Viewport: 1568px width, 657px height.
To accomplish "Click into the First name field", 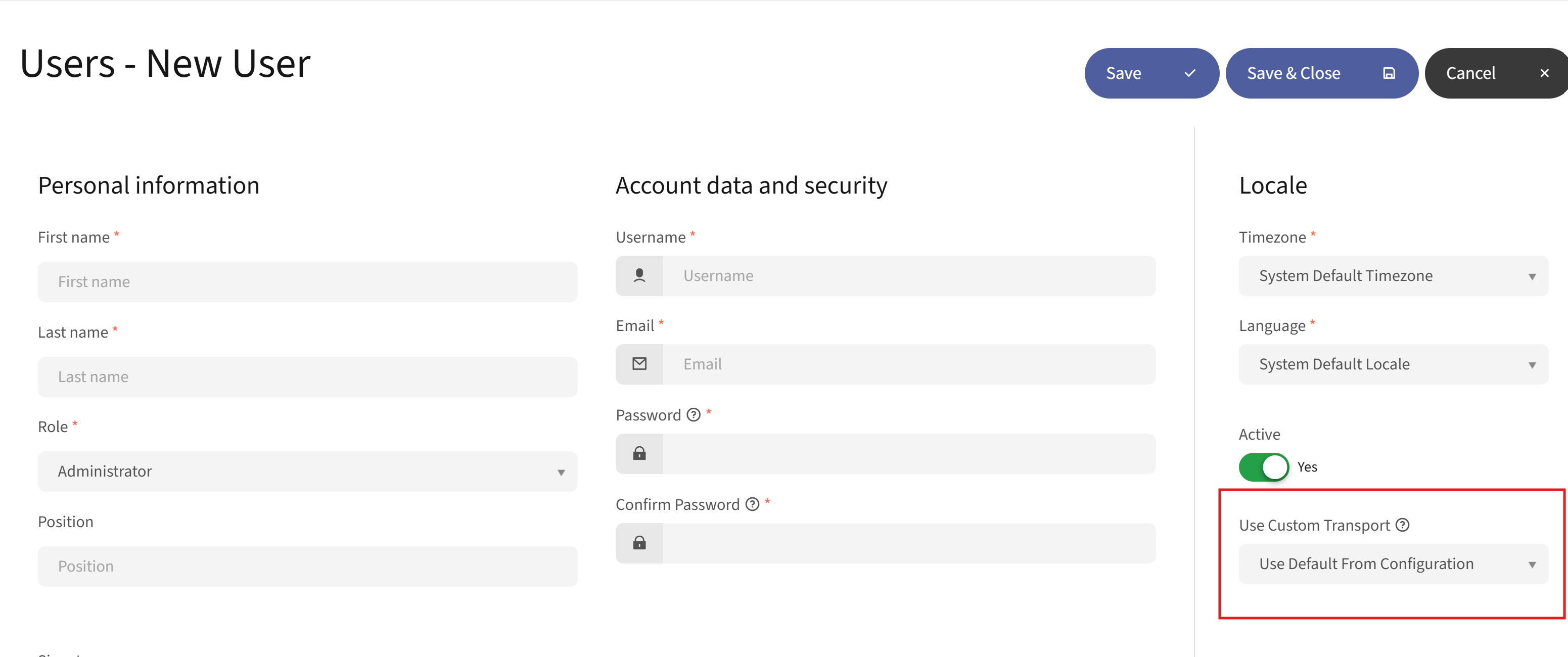I will pos(307,281).
